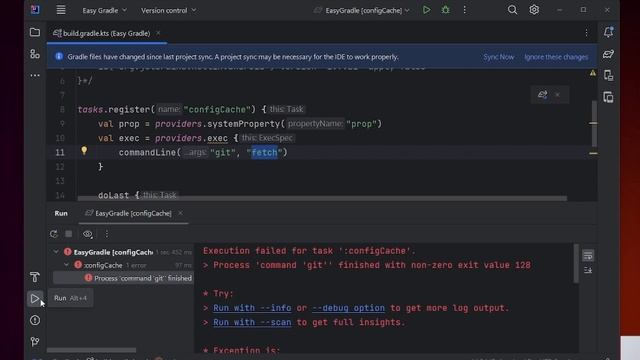This screenshot has height=360, width=640.
Task: Select Process 'command 'git'' finished tree row
Action: [123, 278]
